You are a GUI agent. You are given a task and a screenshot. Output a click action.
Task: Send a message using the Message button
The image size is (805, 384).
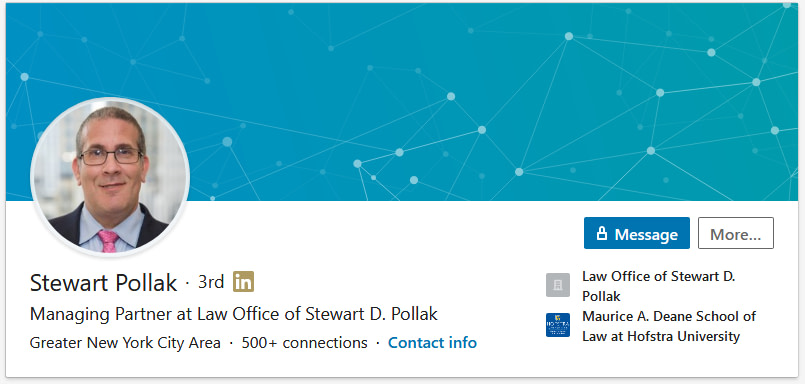coord(637,234)
